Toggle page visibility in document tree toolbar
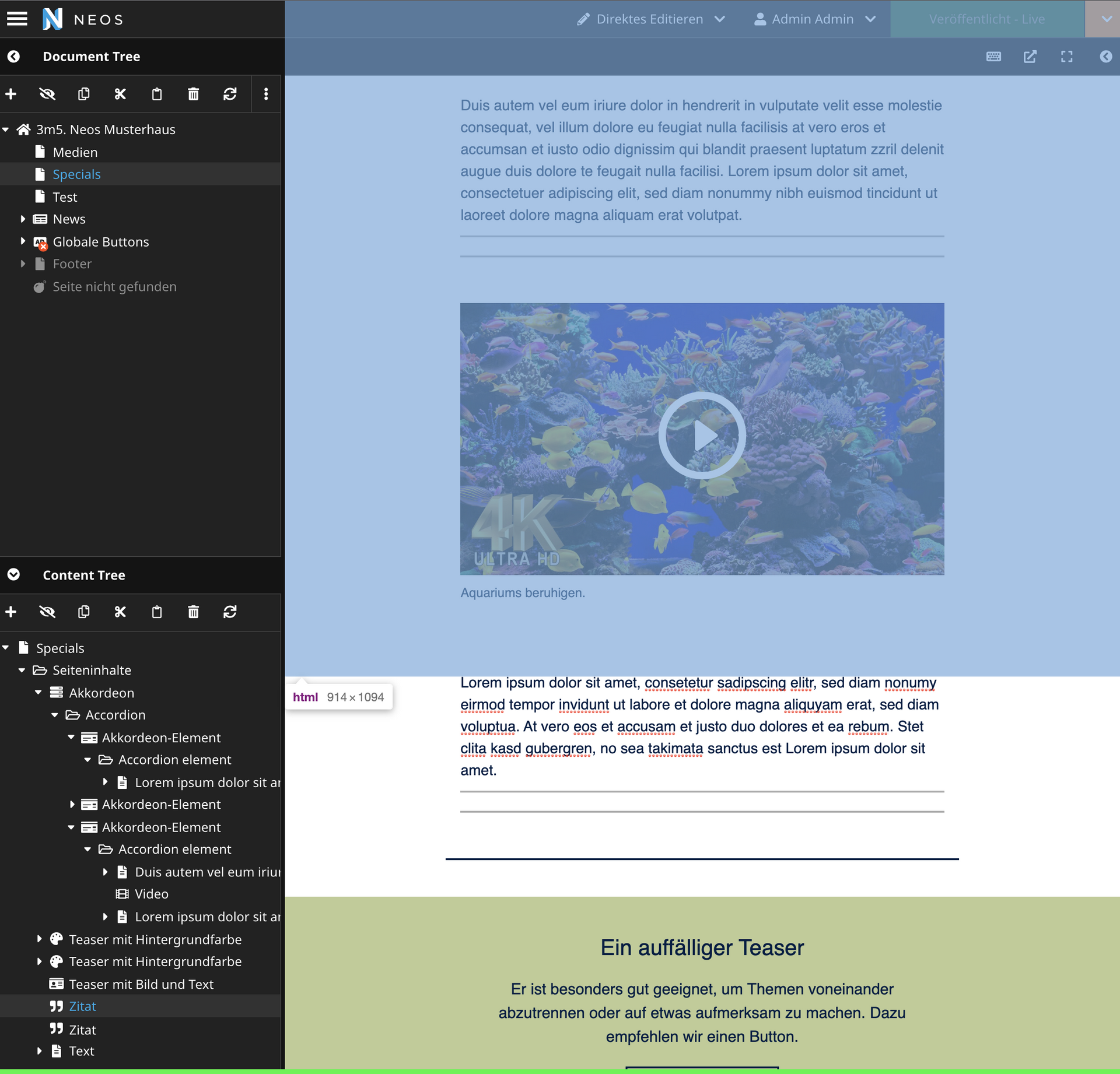Image resolution: width=1120 pixels, height=1074 pixels. pos(47,94)
